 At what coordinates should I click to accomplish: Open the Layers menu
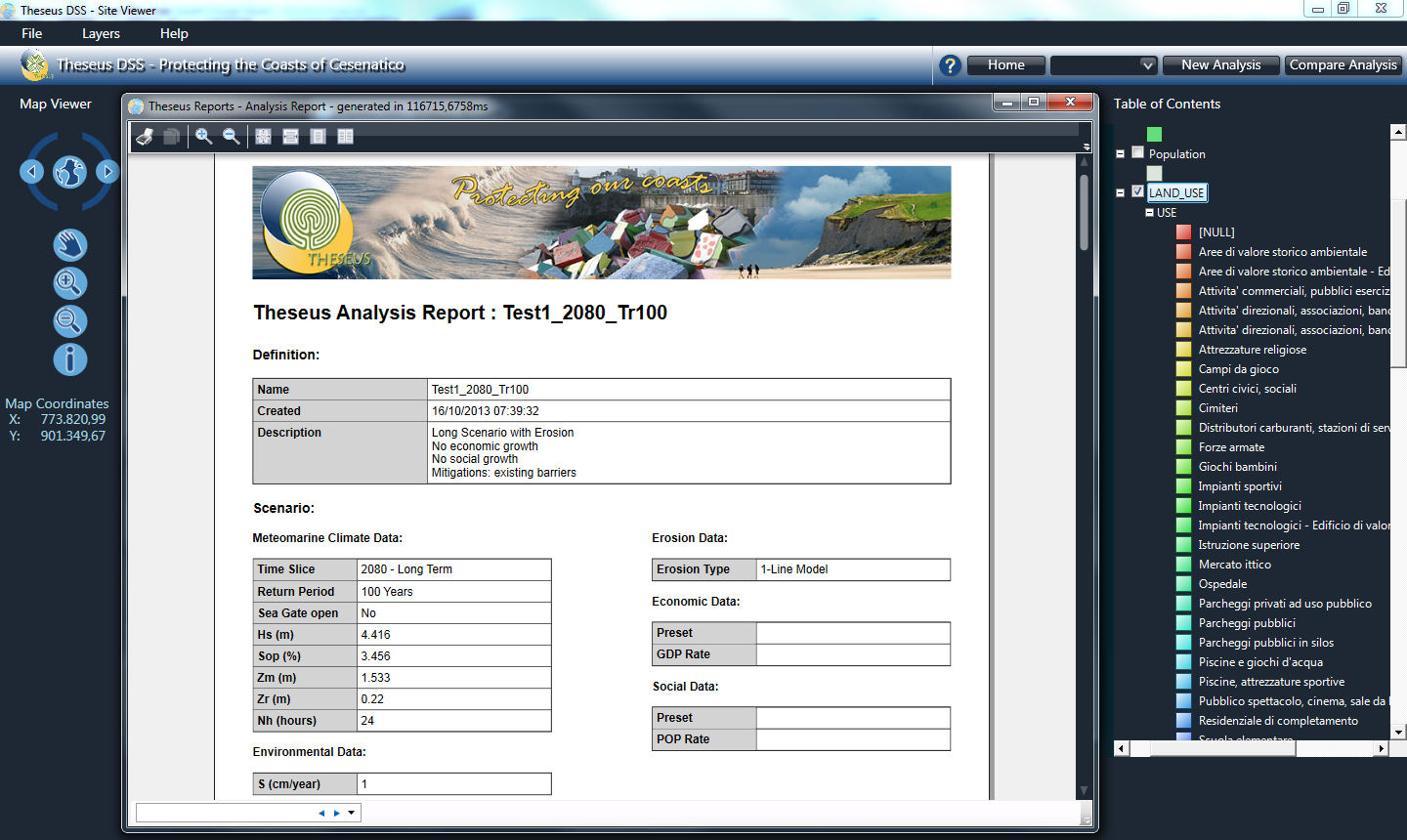coord(101,33)
